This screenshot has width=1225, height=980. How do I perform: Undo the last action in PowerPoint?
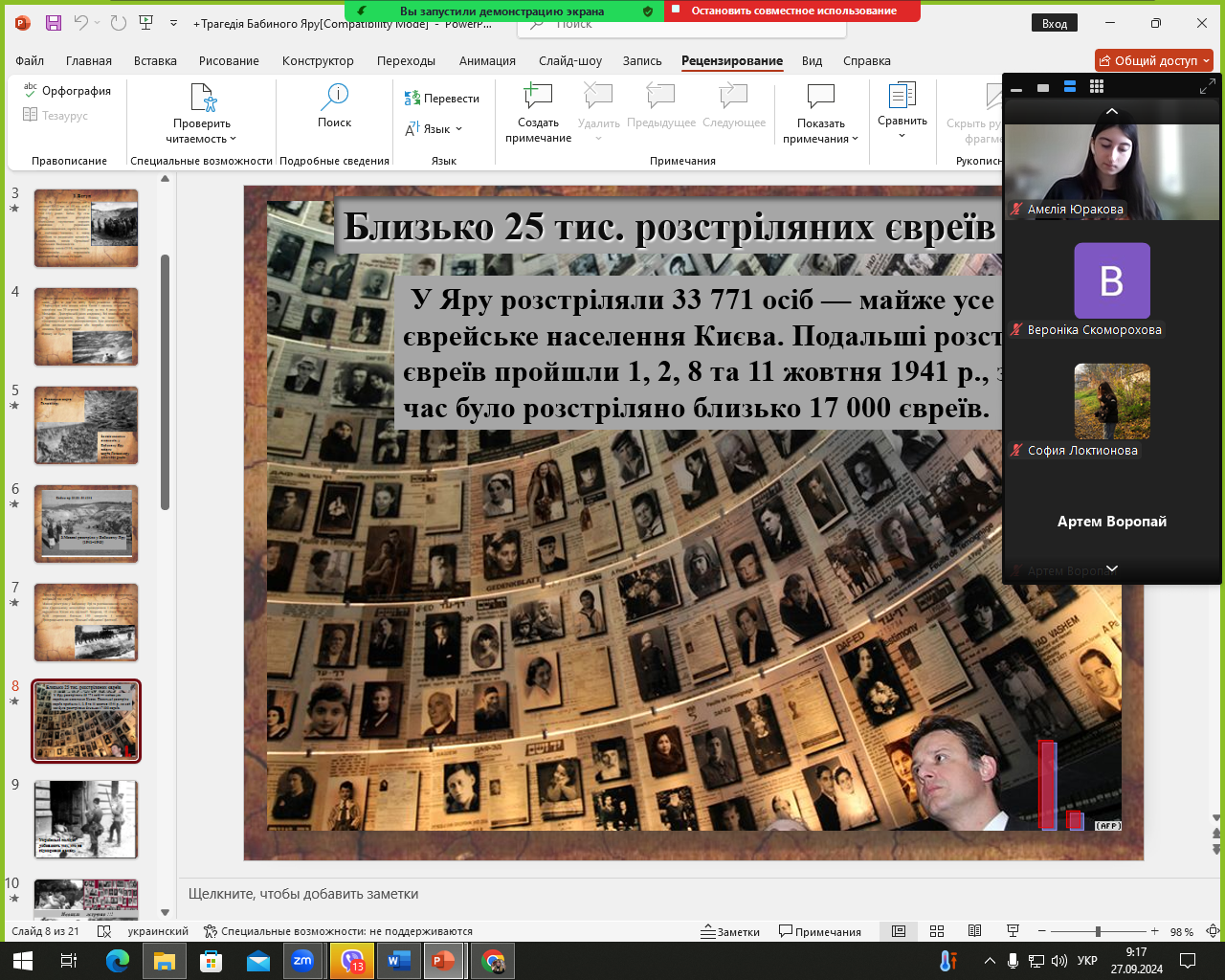(x=81, y=23)
